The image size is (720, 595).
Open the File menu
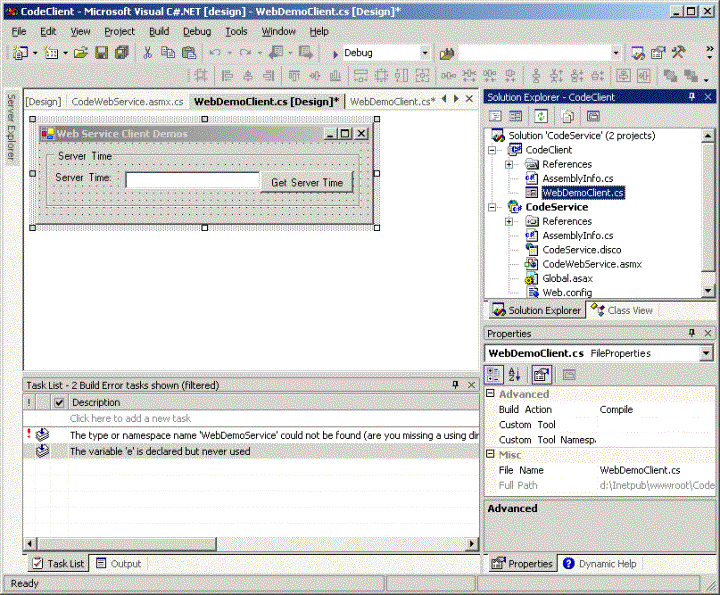19,32
